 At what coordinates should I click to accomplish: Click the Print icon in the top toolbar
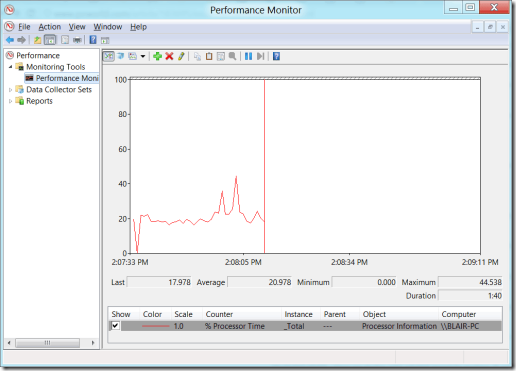pos(77,40)
